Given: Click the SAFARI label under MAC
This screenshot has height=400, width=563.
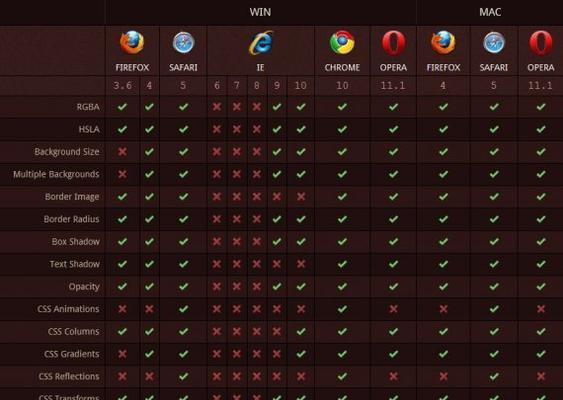Looking at the screenshot, I should 494,68.
